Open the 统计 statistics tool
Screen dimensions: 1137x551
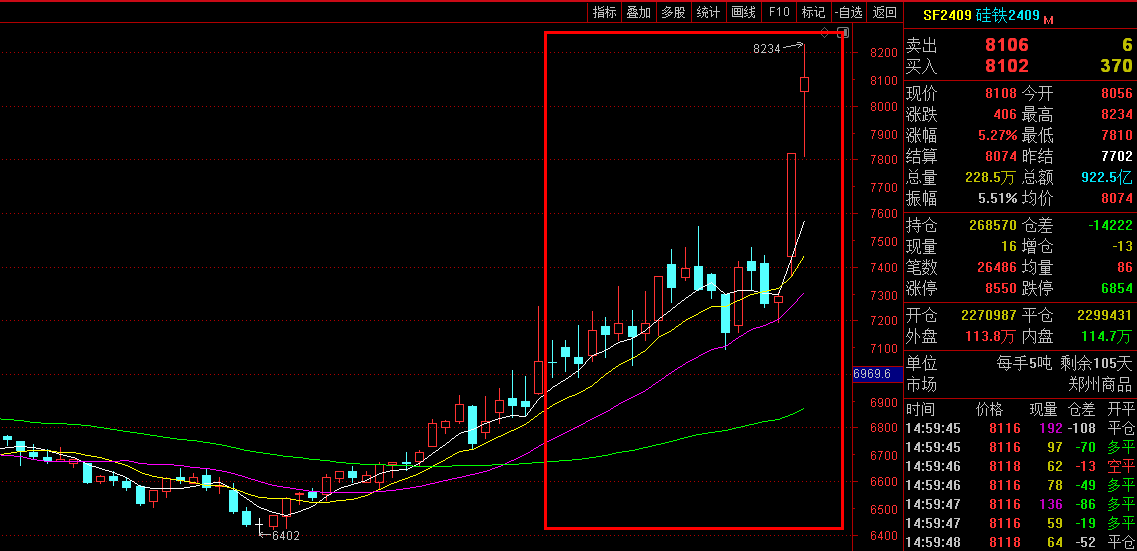(708, 12)
